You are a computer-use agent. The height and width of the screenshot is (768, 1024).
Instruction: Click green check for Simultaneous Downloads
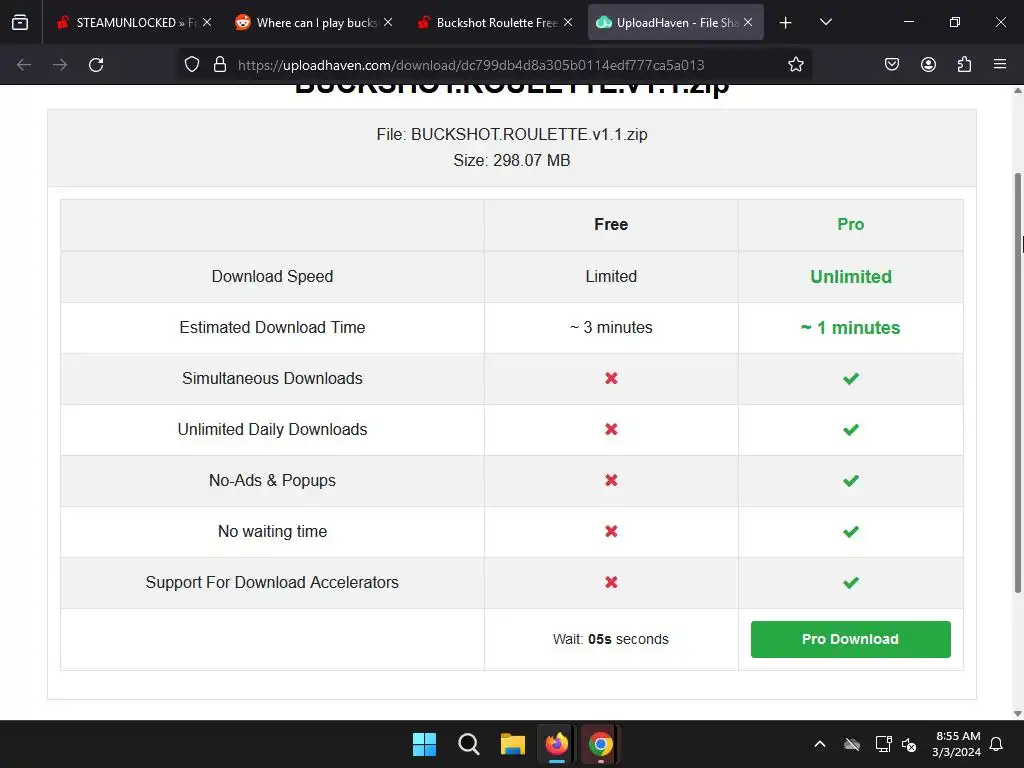(850, 379)
